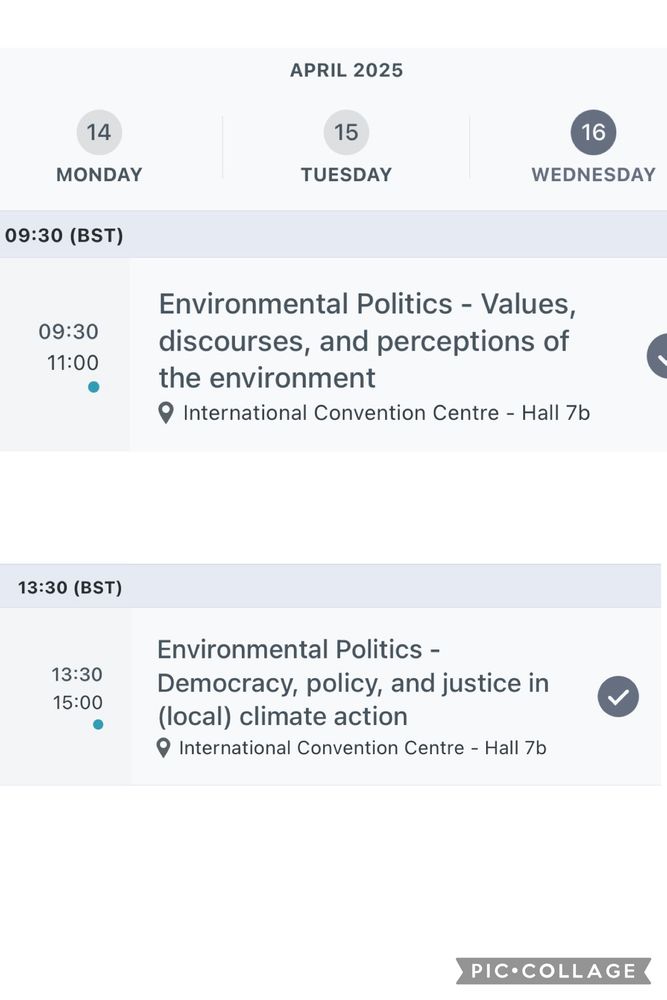This screenshot has width=667, height=1000.
Task: Click Hall 7b location of 13:30 session
Action: (x=362, y=747)
